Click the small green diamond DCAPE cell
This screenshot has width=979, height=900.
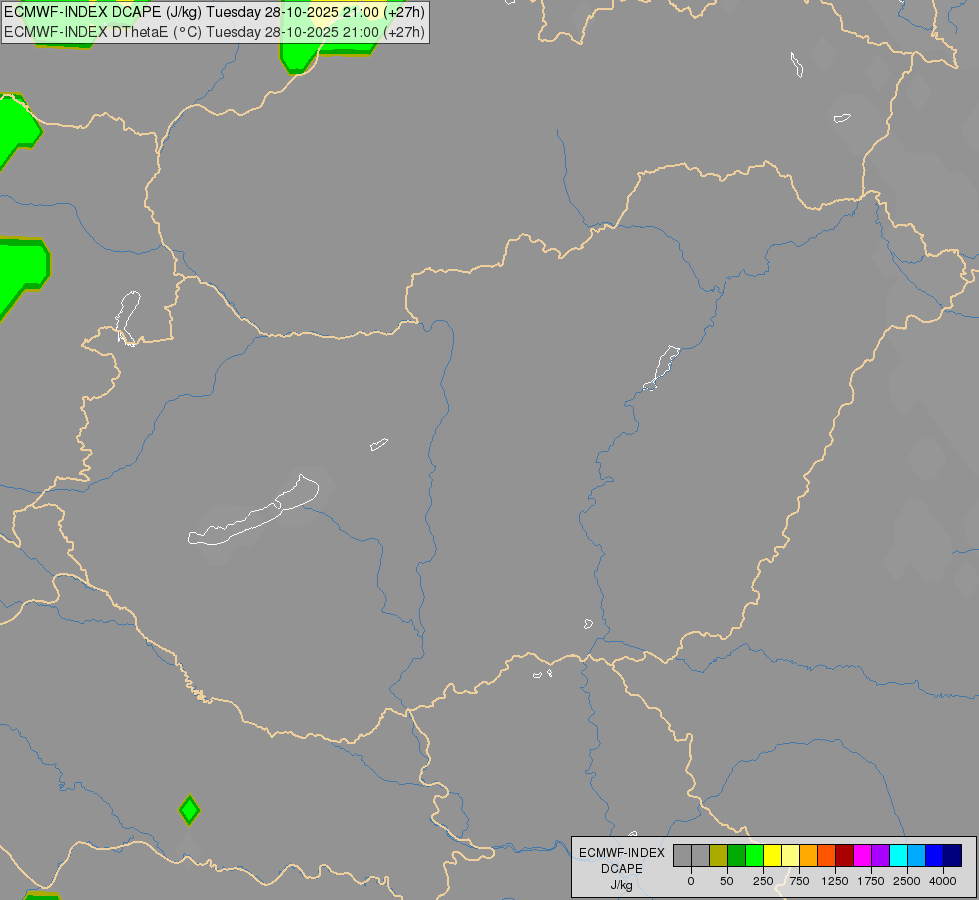point(189,810)
